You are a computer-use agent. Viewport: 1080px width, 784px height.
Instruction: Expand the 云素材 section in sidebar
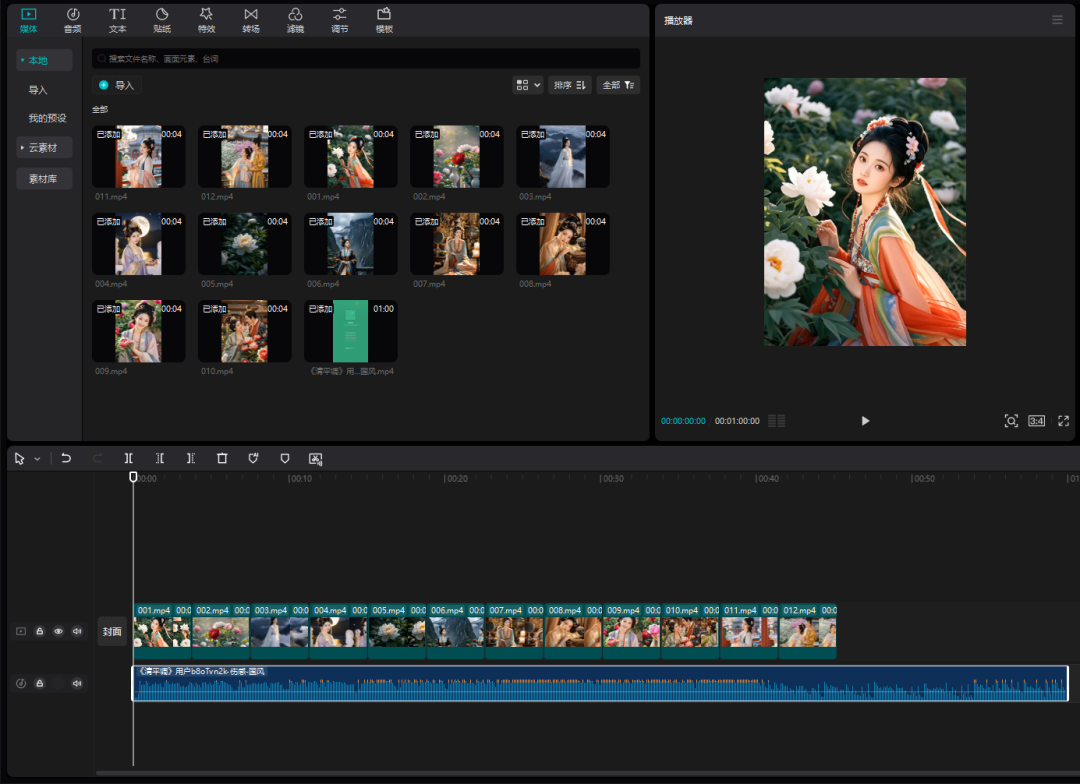[44, 148]
